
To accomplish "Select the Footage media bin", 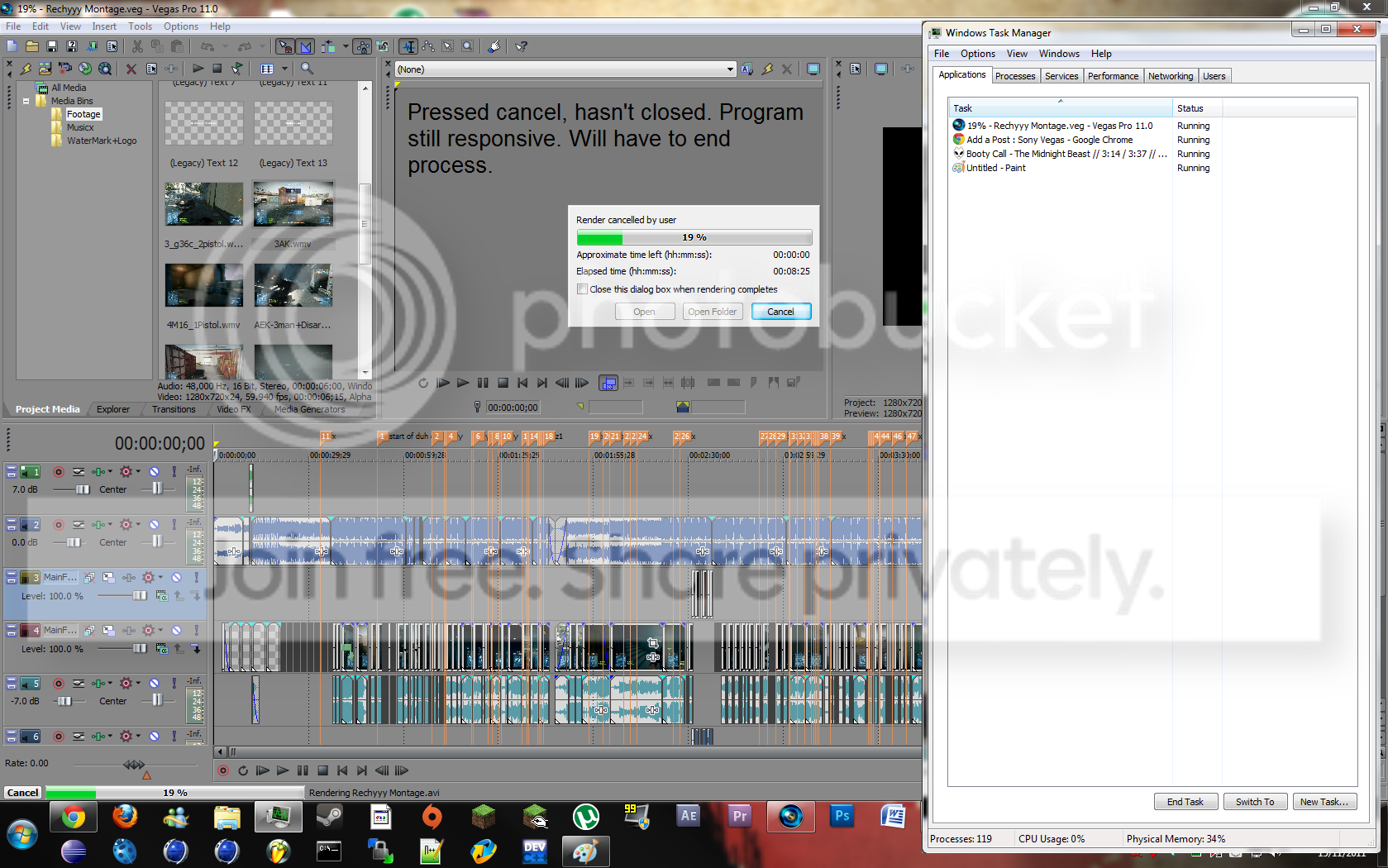I will tap(83, 114).
